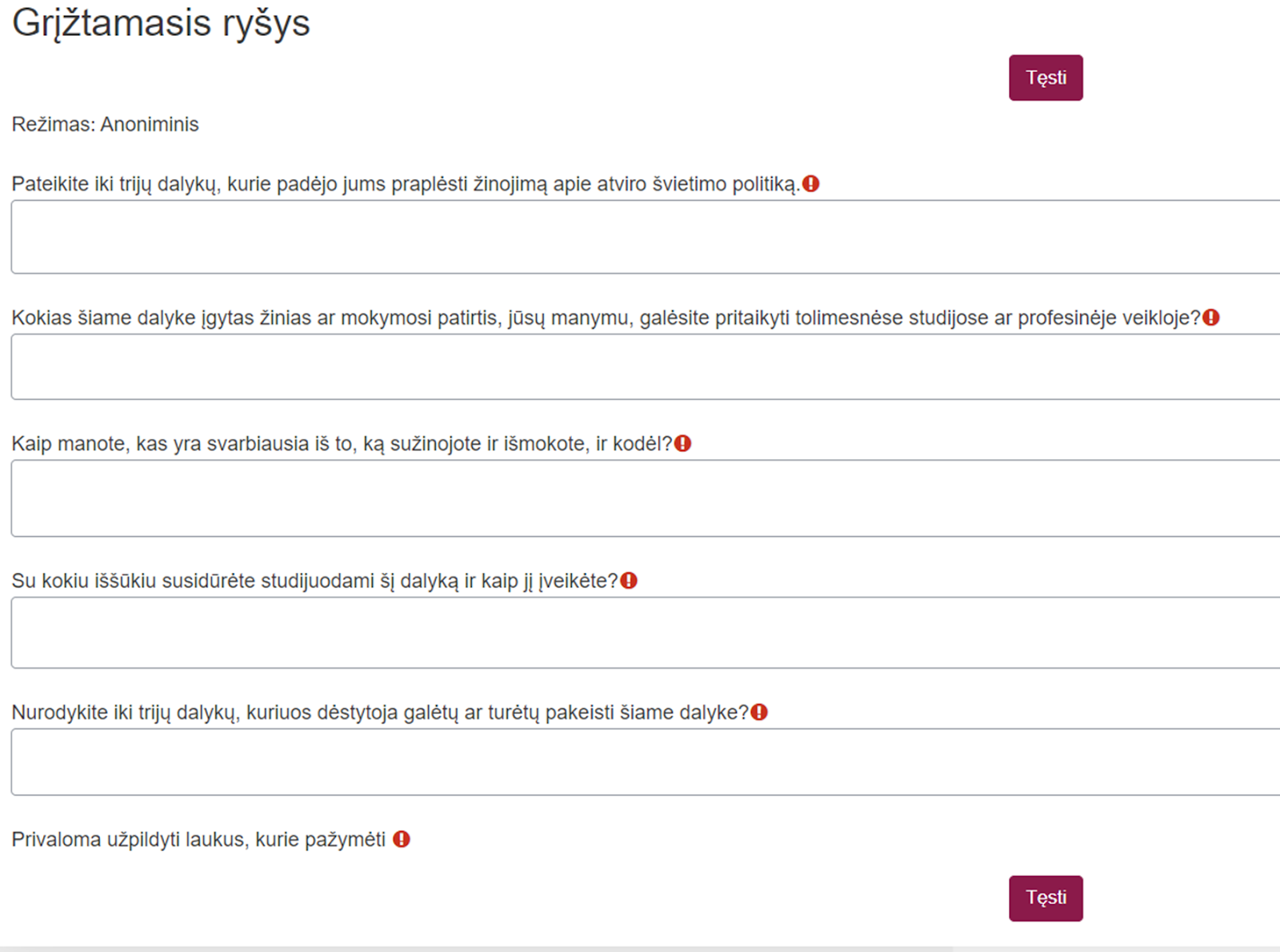
Task: Click required icon after 'ir kodėl?' question
Action: 682,443
